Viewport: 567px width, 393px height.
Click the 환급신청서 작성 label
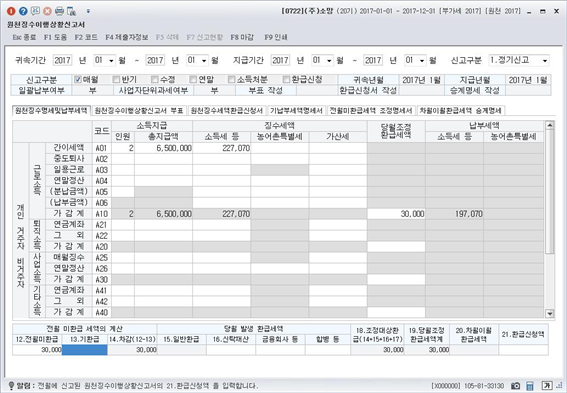click(368, 90)
